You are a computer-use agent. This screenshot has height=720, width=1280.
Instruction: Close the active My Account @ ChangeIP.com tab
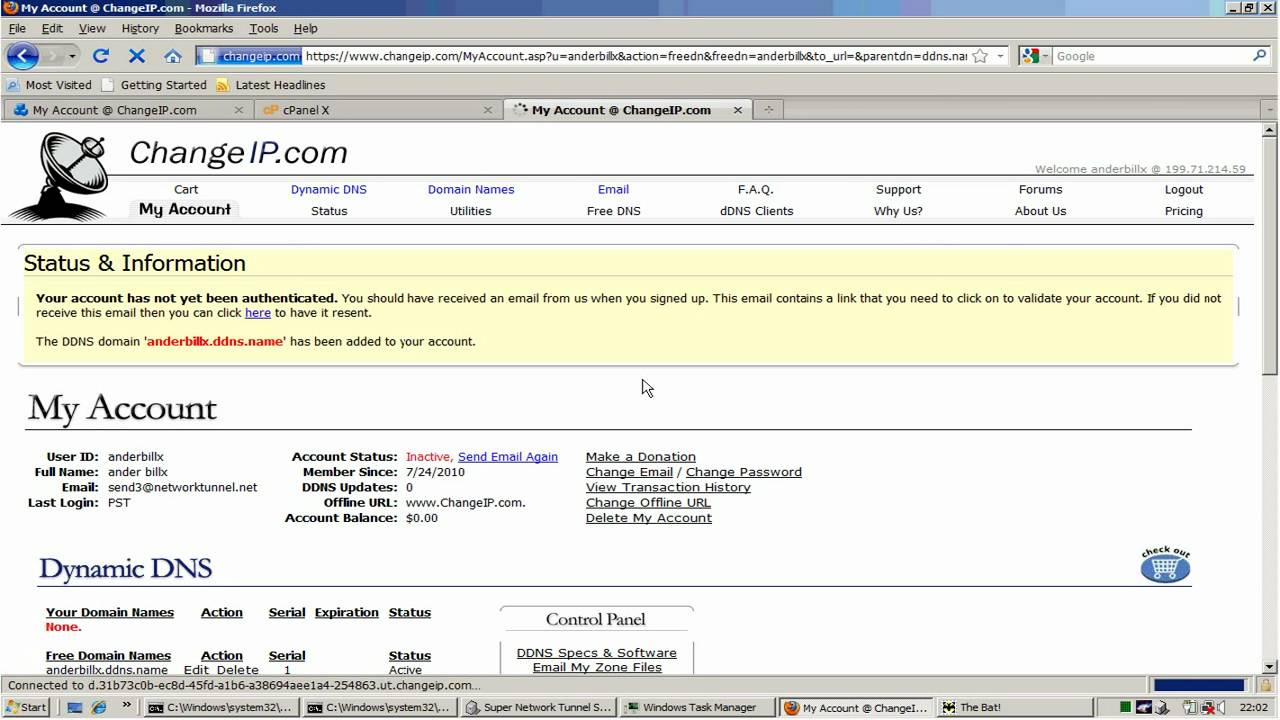(x=738, y=110)
